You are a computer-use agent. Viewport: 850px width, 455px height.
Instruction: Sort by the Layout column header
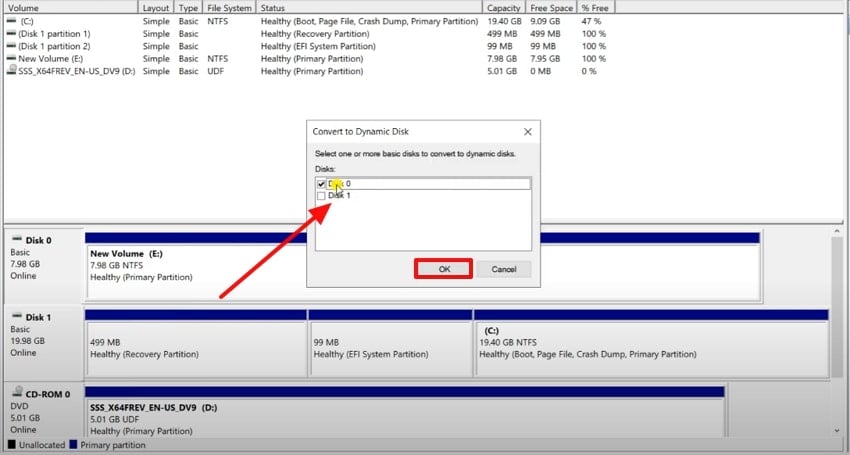coord(156,8)
